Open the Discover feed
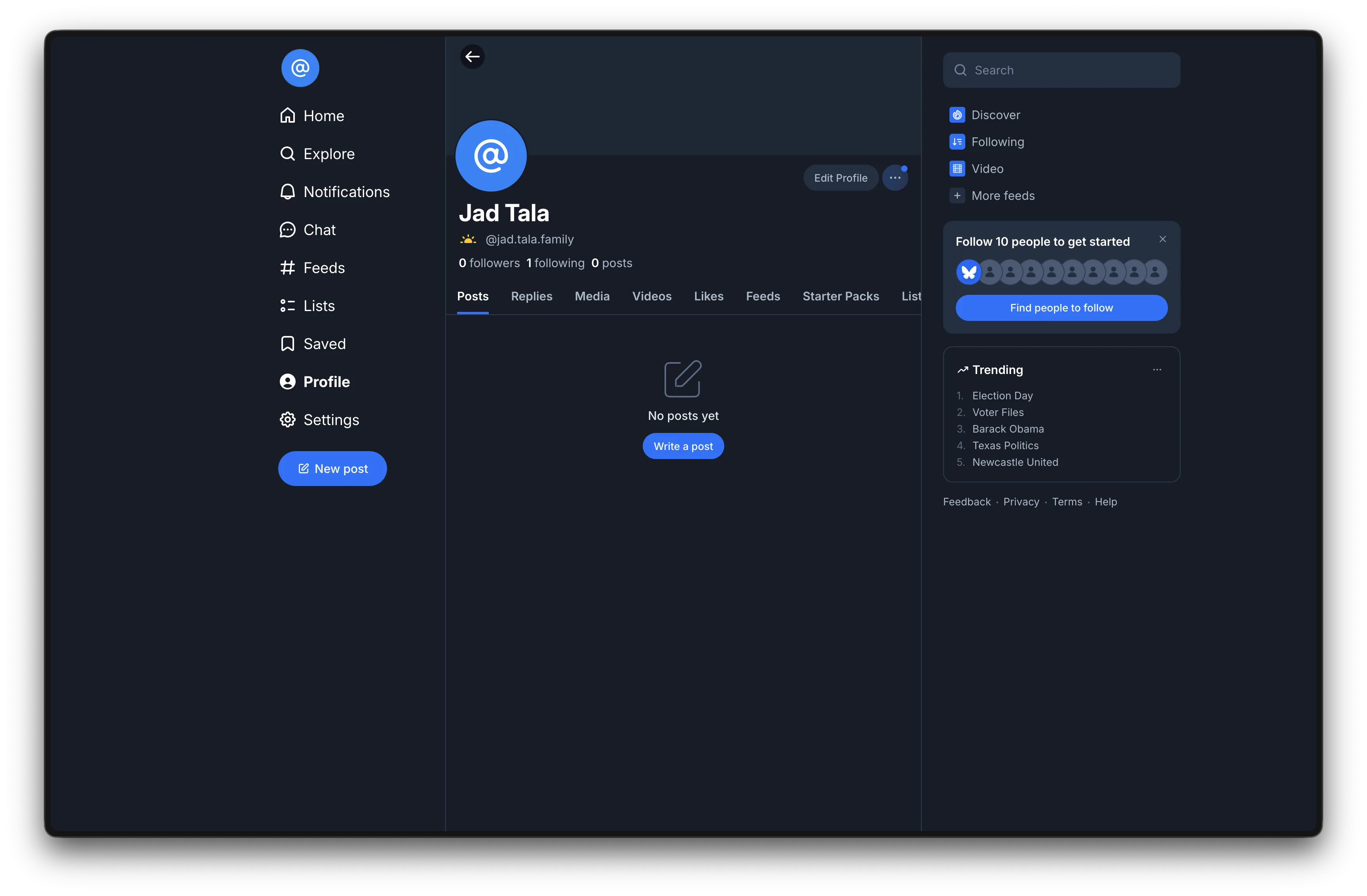The image size is (1367, 896). tap(984, 115)
